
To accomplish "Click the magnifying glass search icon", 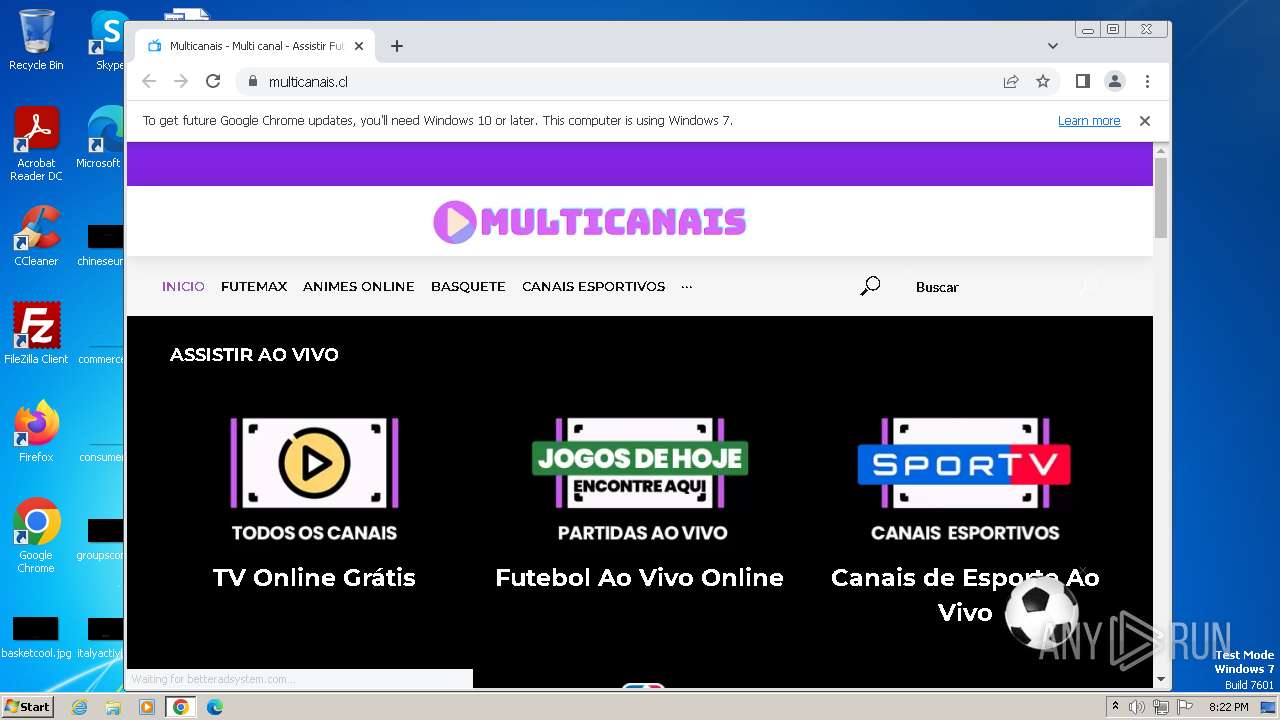I will click(870, 287).
